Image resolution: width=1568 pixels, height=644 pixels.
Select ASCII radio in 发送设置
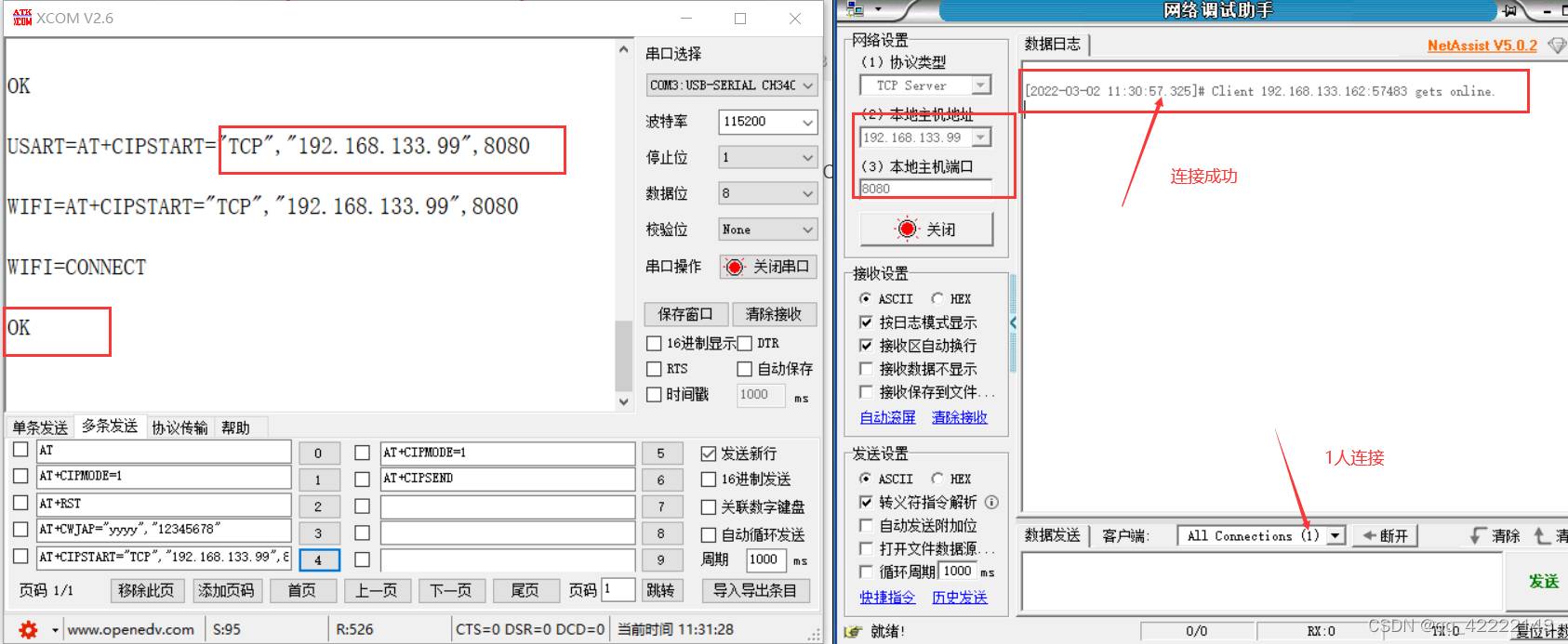[x=866, y=479]
